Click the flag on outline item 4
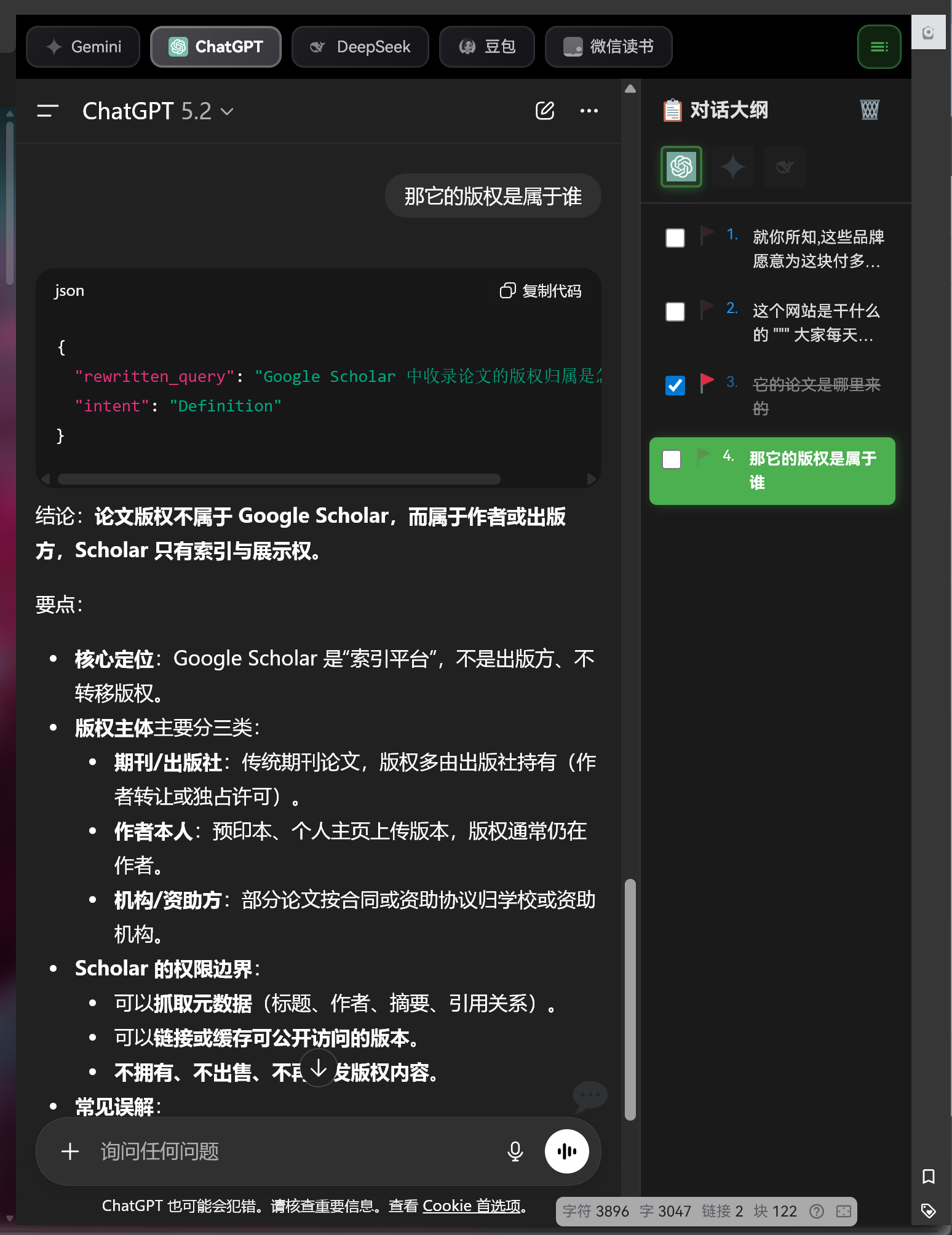 pyautogui.click(x=703, y=457)
